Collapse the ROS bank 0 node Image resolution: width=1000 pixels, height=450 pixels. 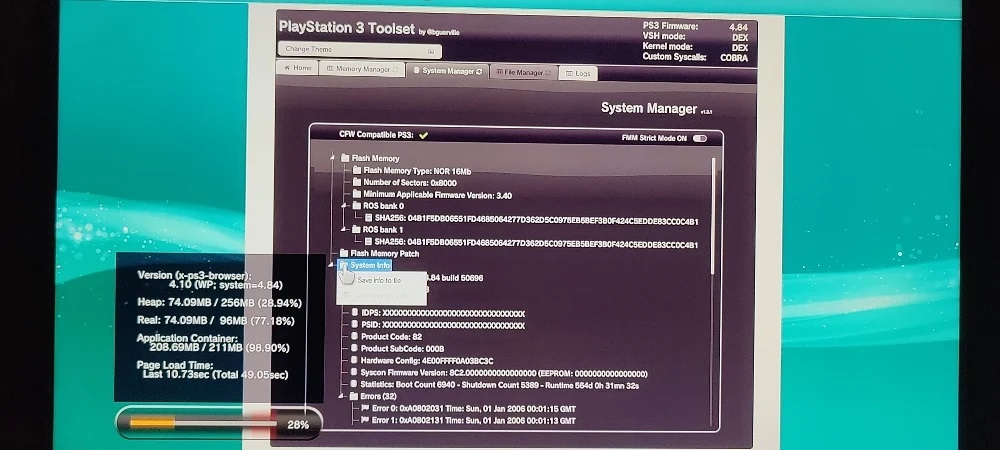344,206
